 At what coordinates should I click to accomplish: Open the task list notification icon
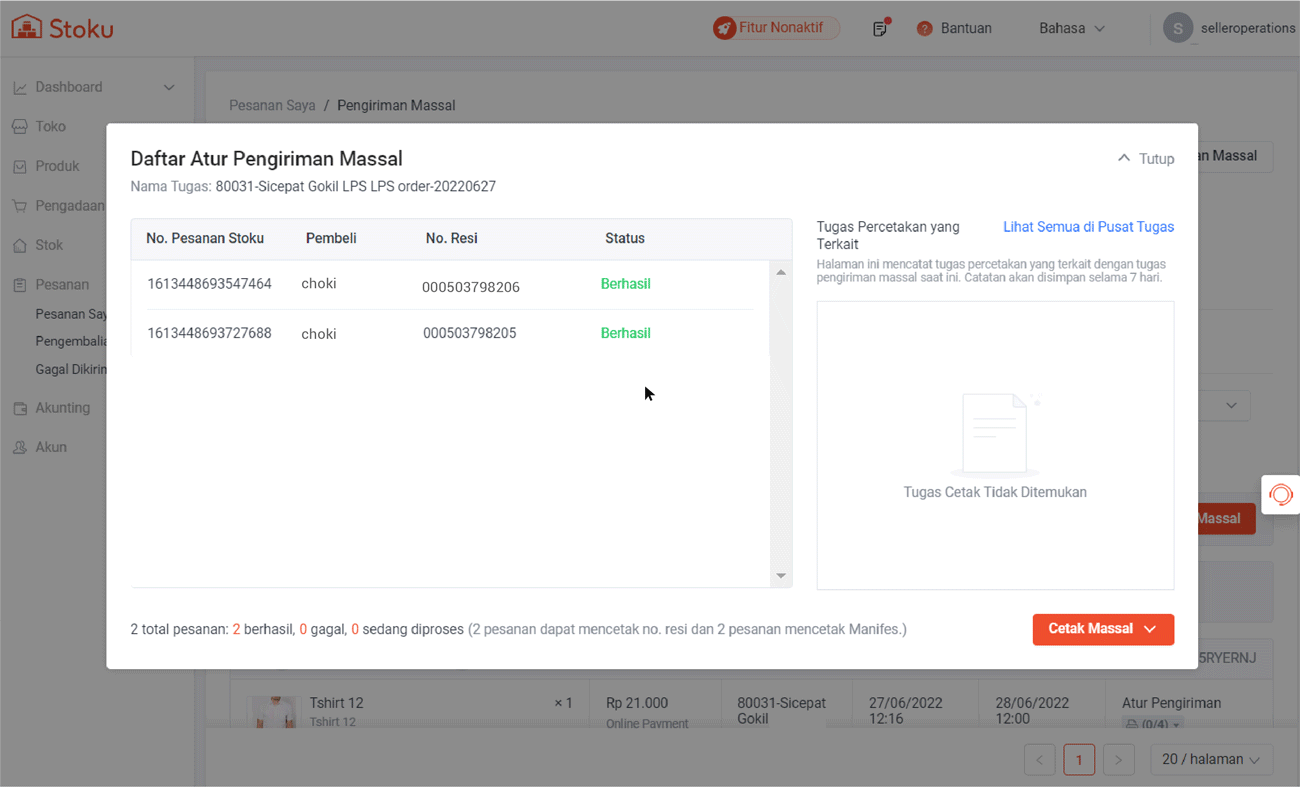[x=880, y=28]
